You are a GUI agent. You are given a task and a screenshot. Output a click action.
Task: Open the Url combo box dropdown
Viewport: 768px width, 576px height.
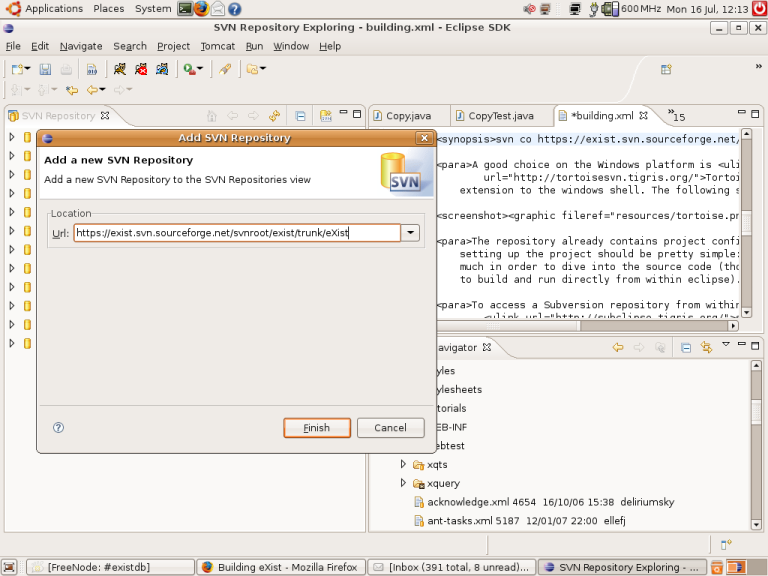tap(410, 233)
